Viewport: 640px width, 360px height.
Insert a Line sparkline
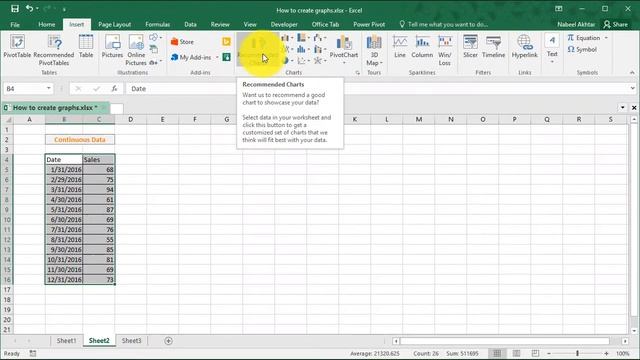400,46
